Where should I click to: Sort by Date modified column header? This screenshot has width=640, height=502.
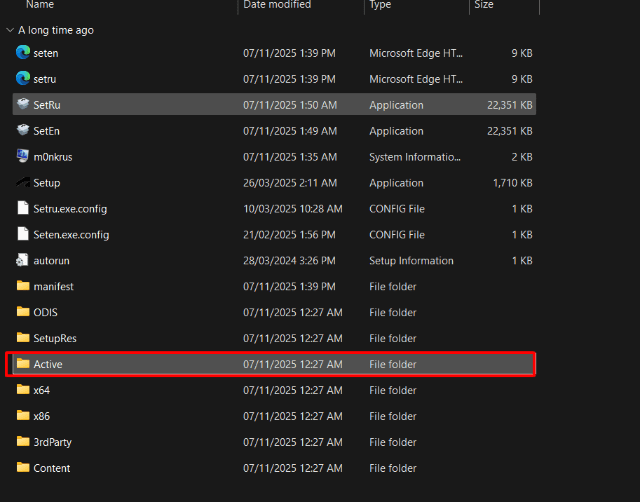click(276, 5)
